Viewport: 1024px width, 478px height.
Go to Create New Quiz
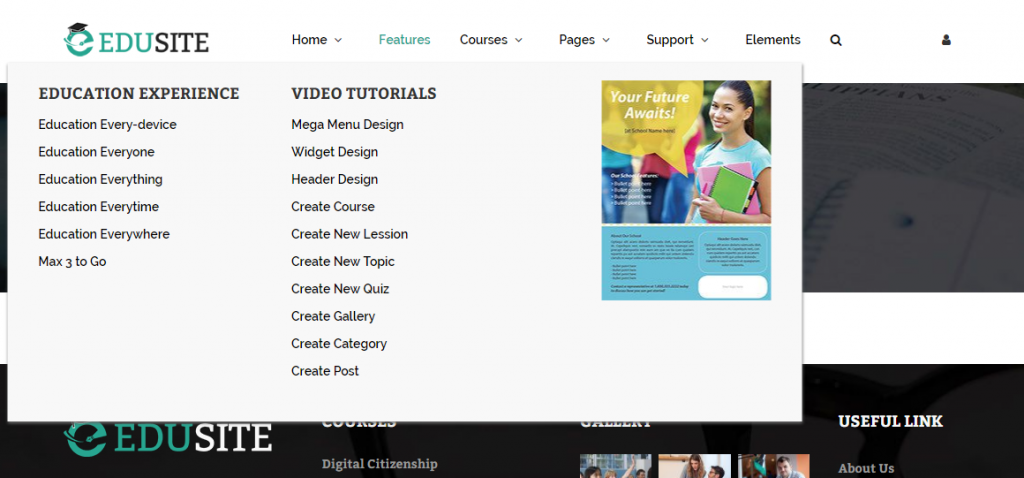[x=340, y=289]
